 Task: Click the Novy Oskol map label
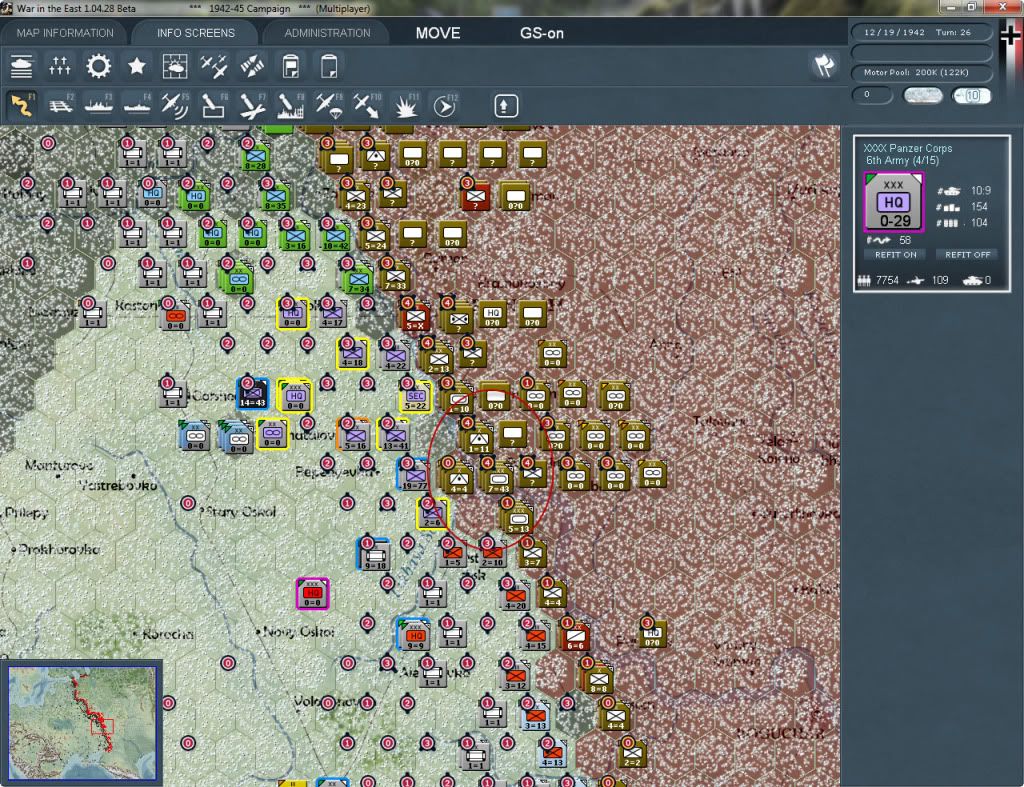click(x=297, y=632)
